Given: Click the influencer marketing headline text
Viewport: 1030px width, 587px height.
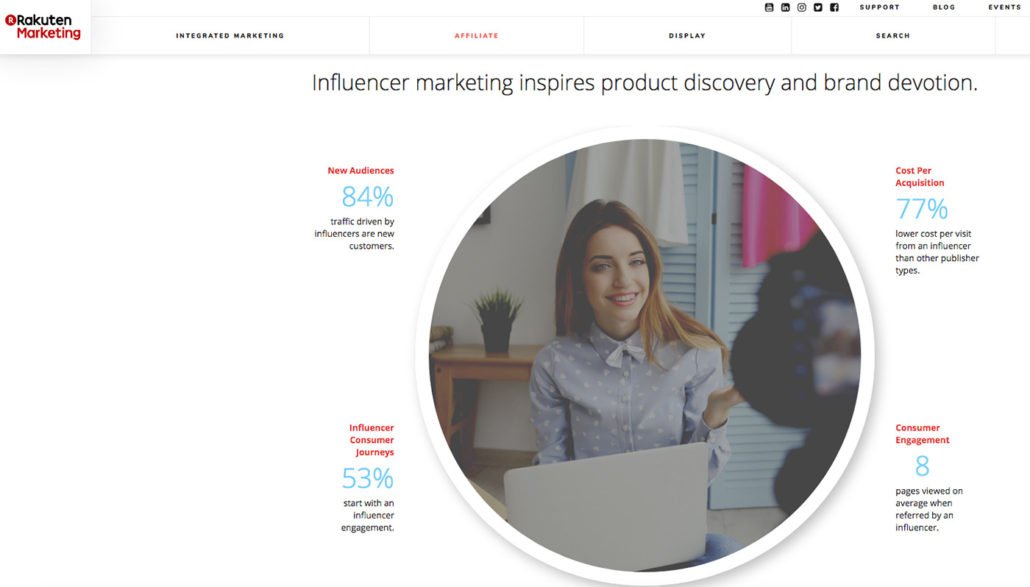Looking at the screenshot, I should (644, 83).
